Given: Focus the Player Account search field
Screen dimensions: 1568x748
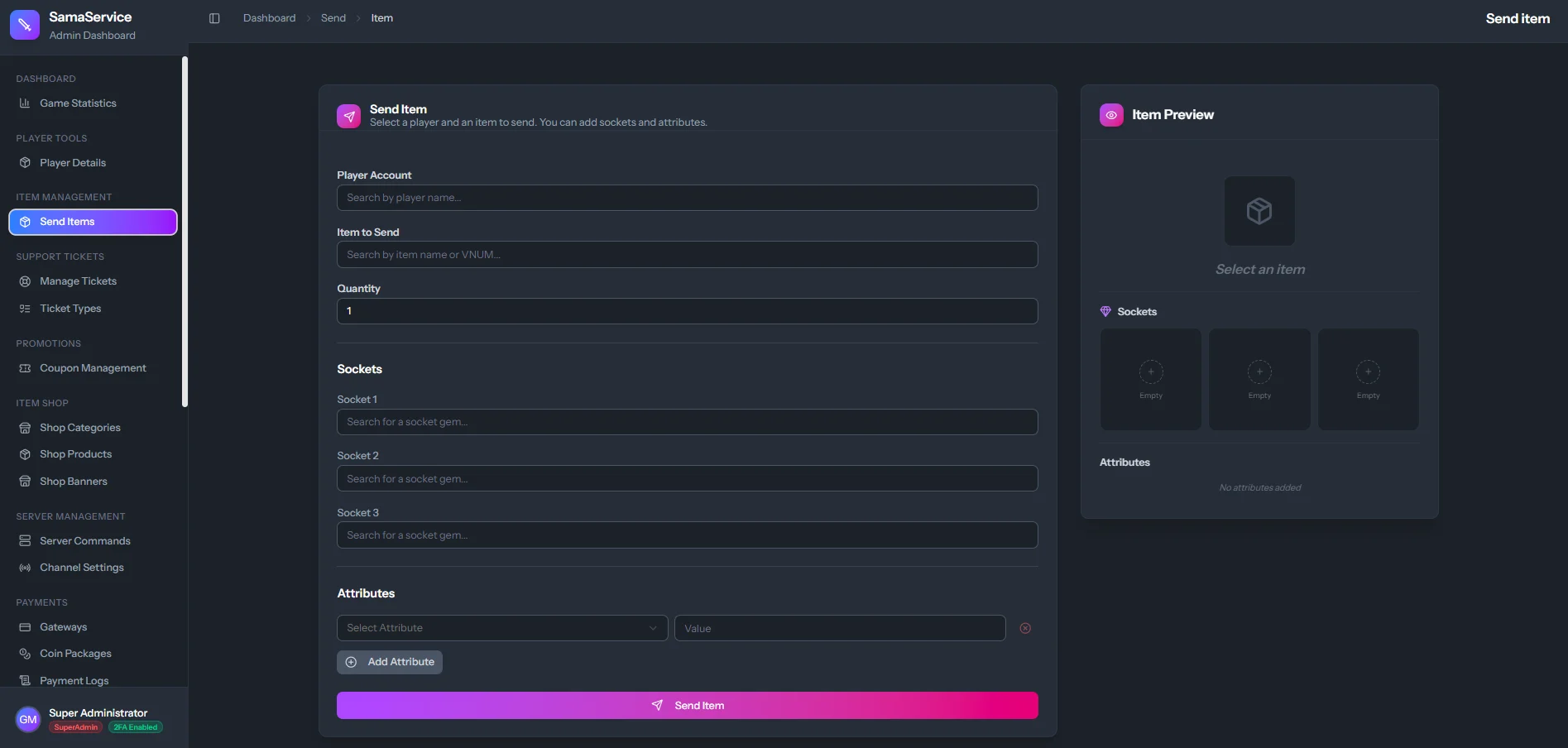Looking at the screenshot, I should [688, 198].
